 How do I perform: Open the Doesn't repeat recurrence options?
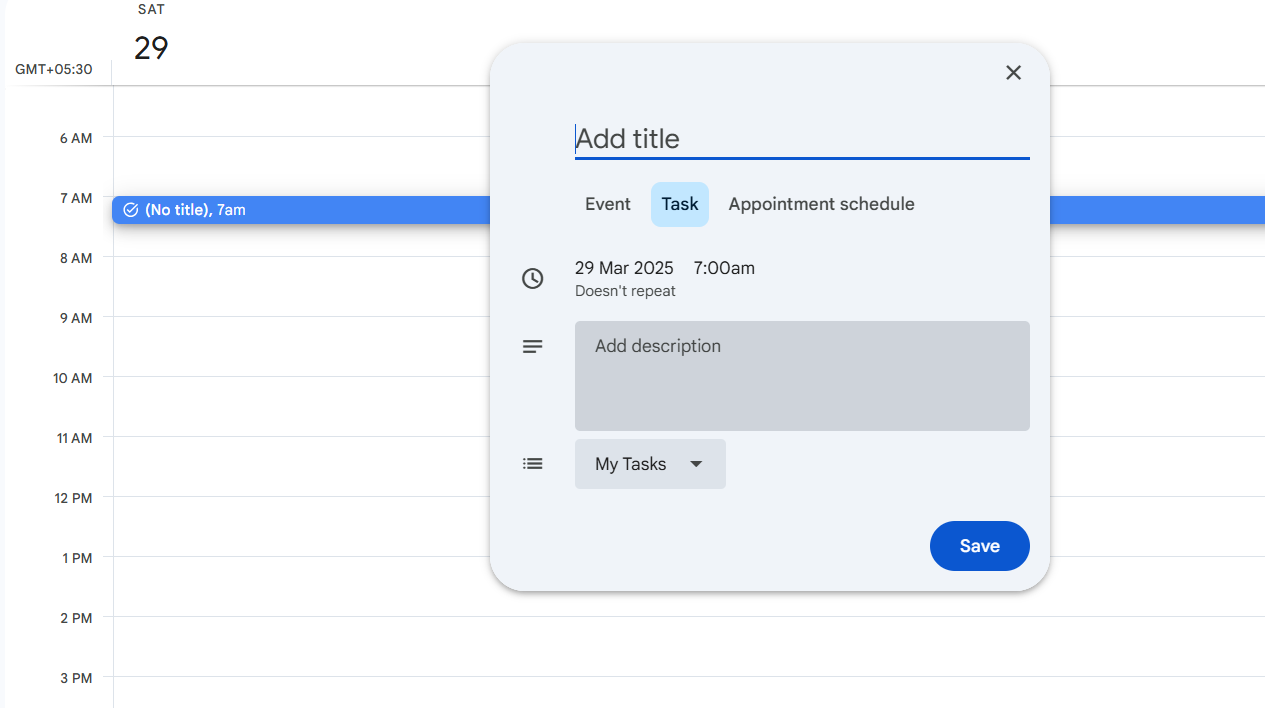click(x=625, y=291)
